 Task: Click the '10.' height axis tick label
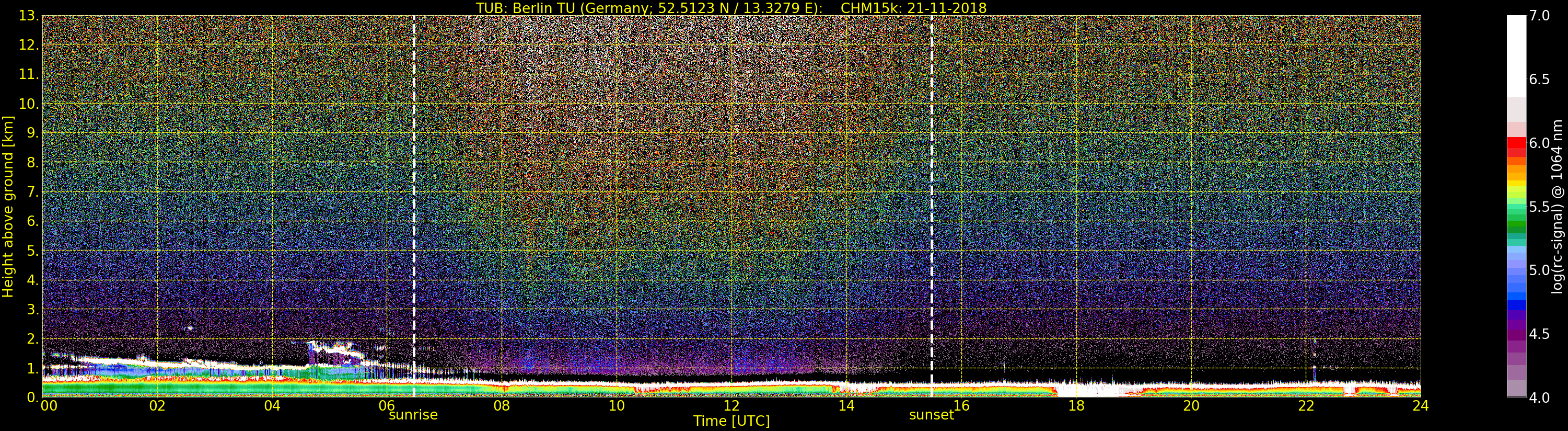[29, 104]
